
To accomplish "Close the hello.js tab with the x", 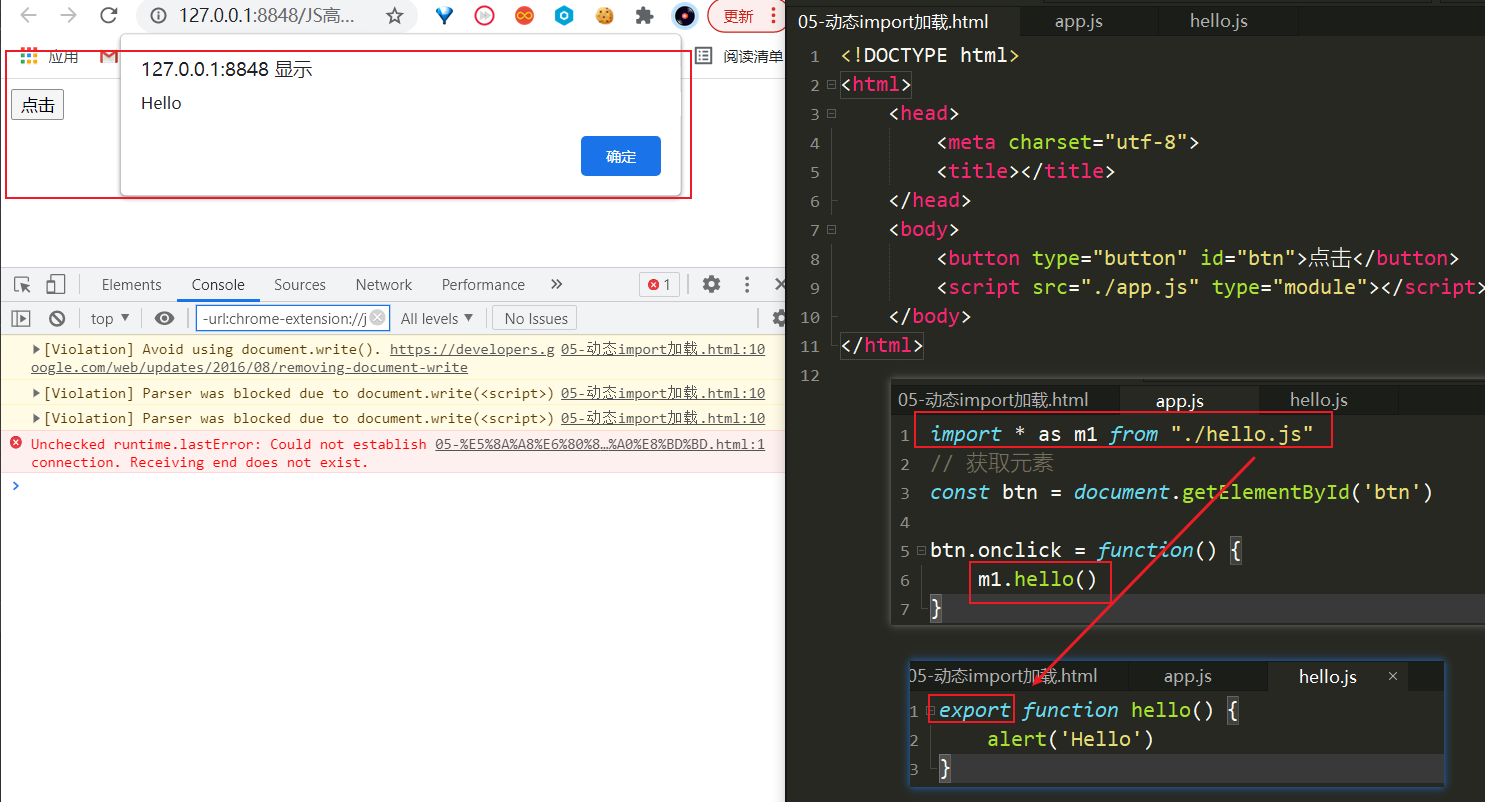I will [1393, 677].
